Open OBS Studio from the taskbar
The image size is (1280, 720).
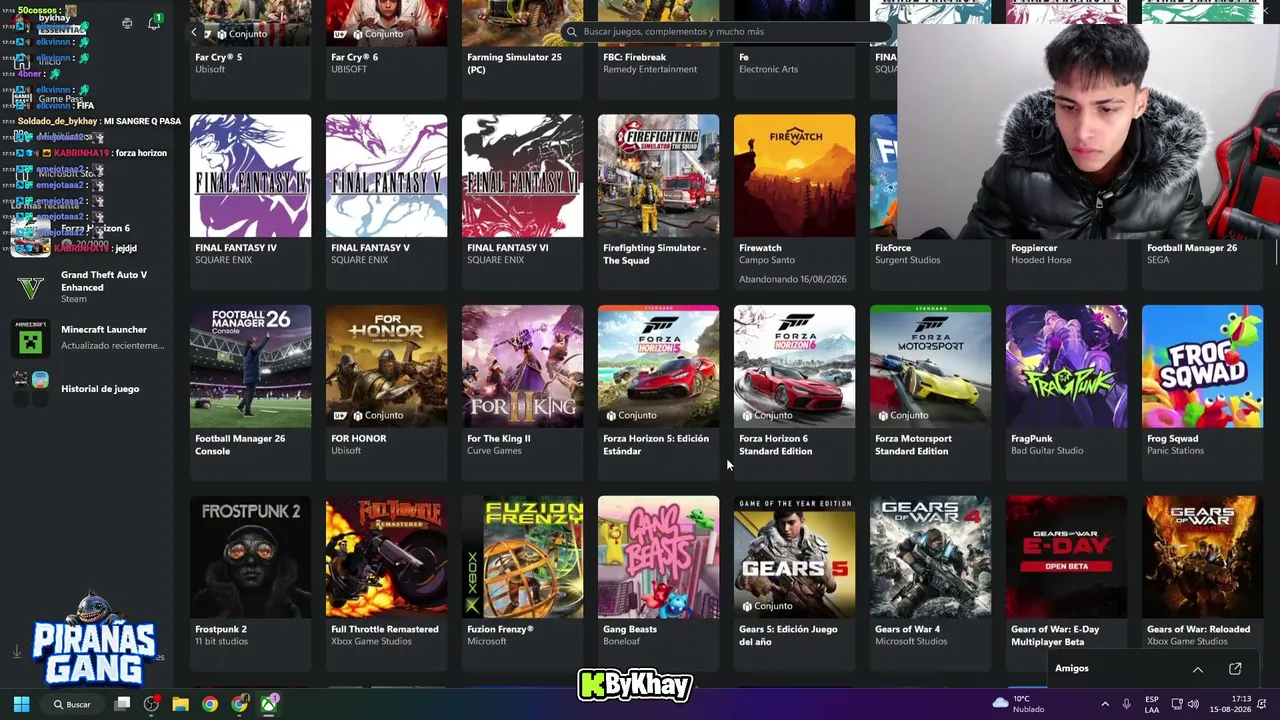pyautogui.click(x=151, y=704)
